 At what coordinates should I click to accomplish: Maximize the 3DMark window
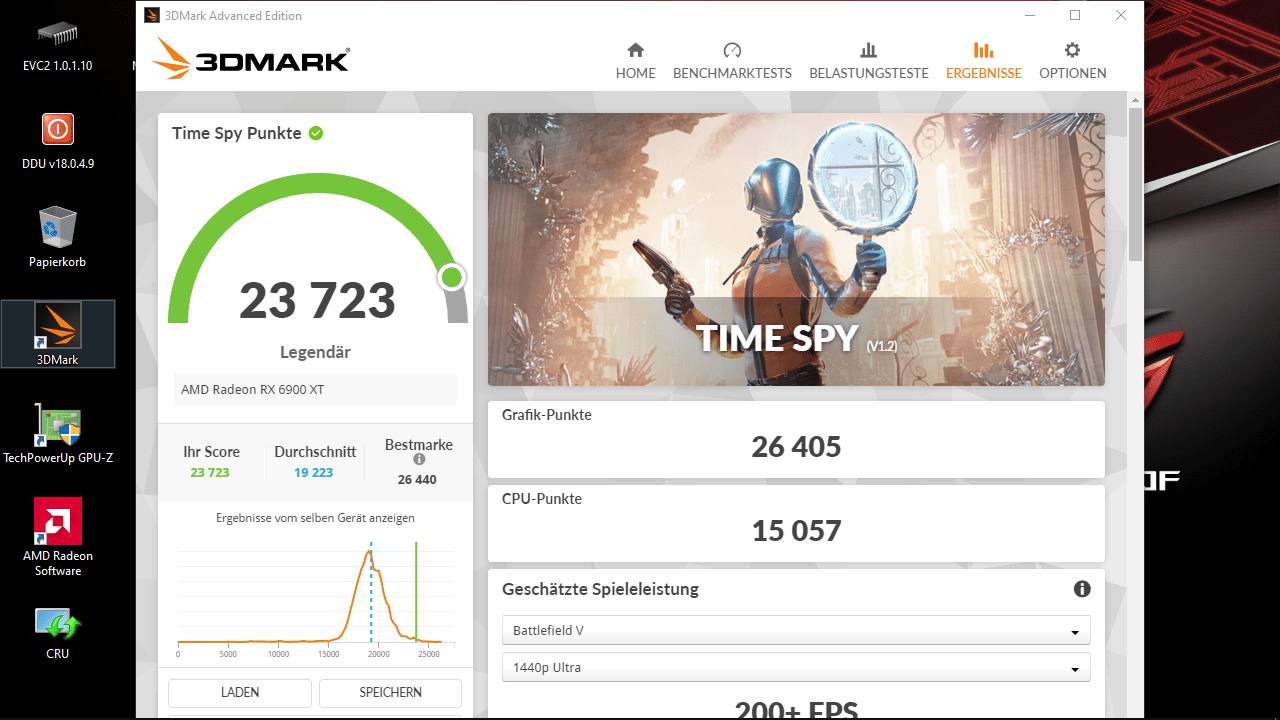[1075, 15]
